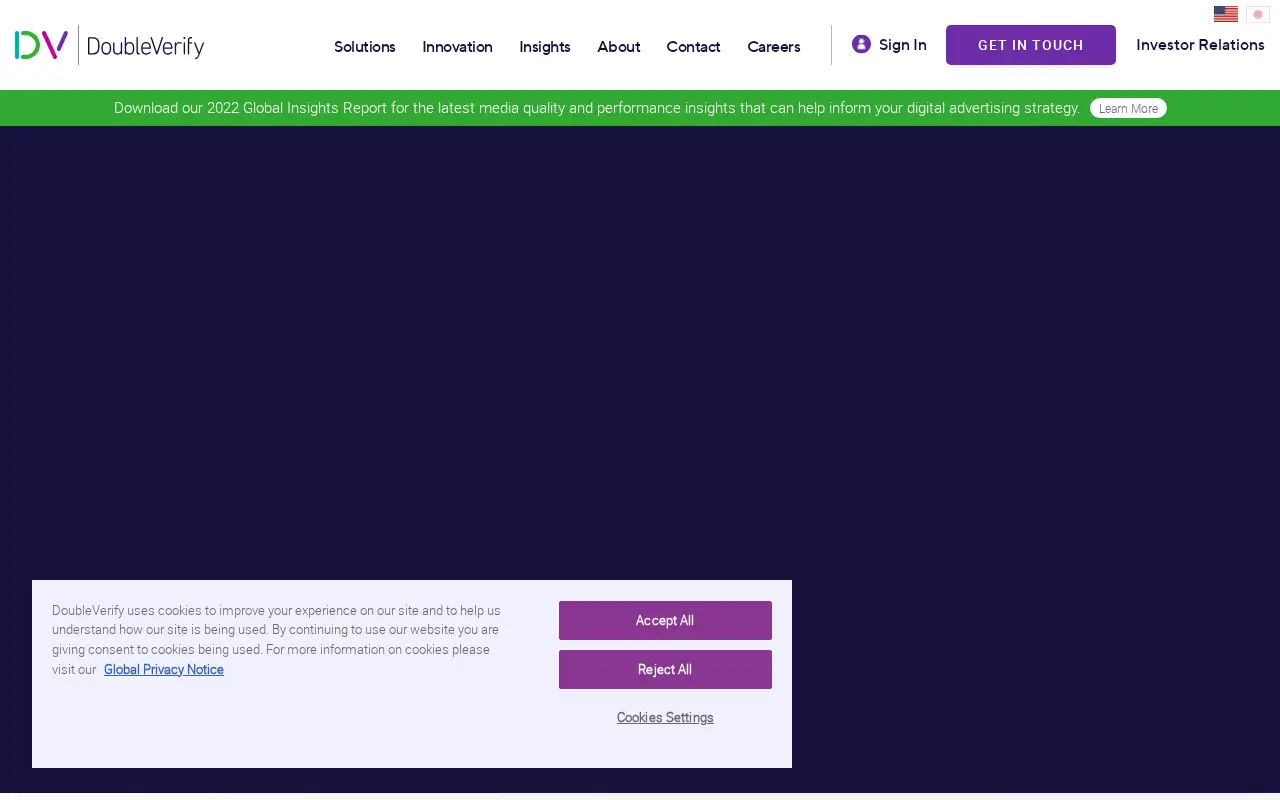1280x800 pixels.
Task: Reject all cookies
Action: click(x=665, y=670)
